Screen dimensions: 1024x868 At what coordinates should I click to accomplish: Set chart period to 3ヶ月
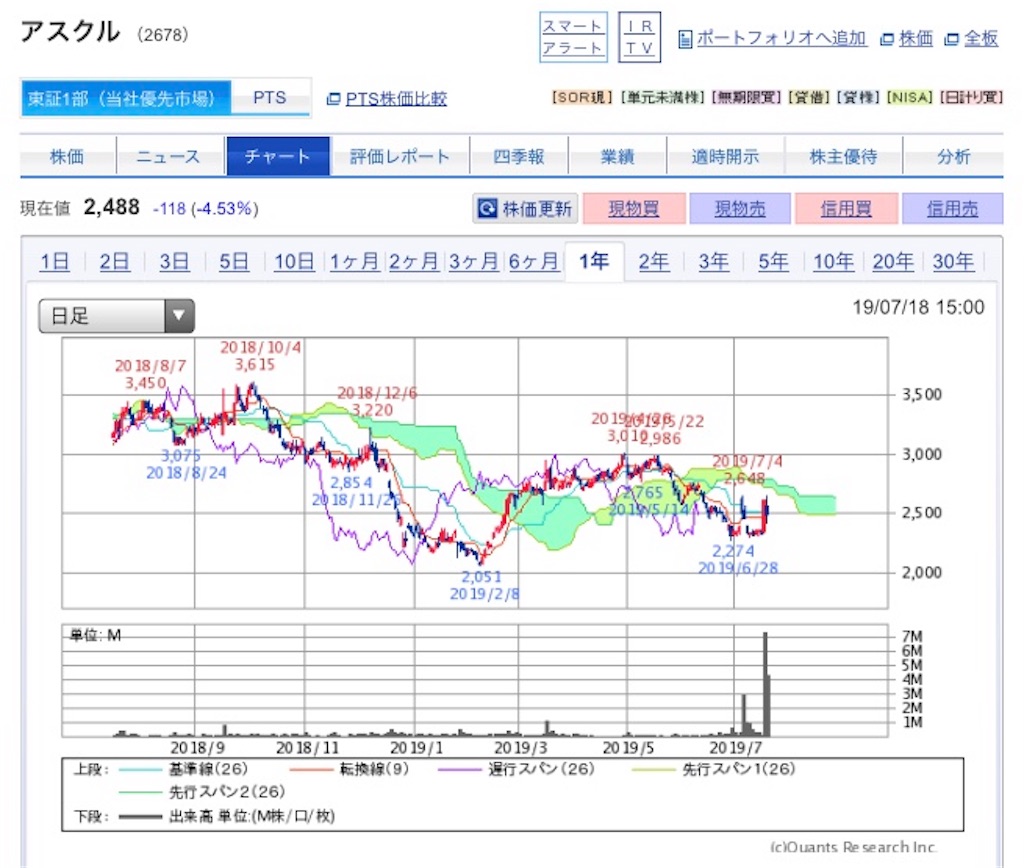pos(473,261)
